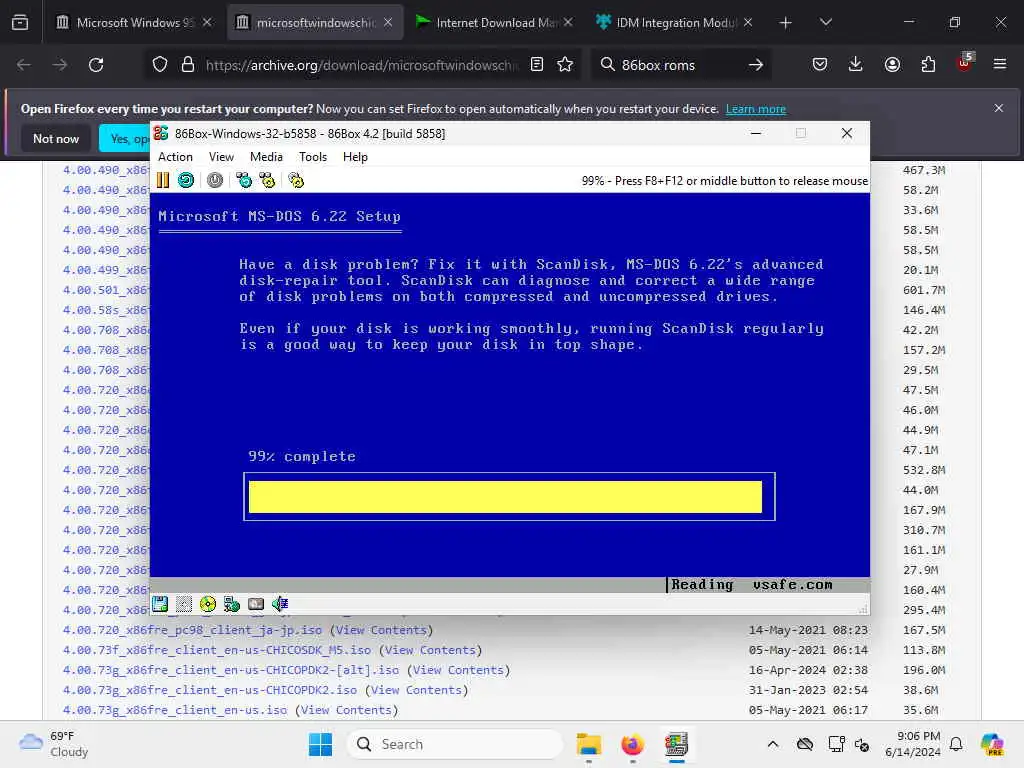Open the 86Box Help menu

coord(355,157)
